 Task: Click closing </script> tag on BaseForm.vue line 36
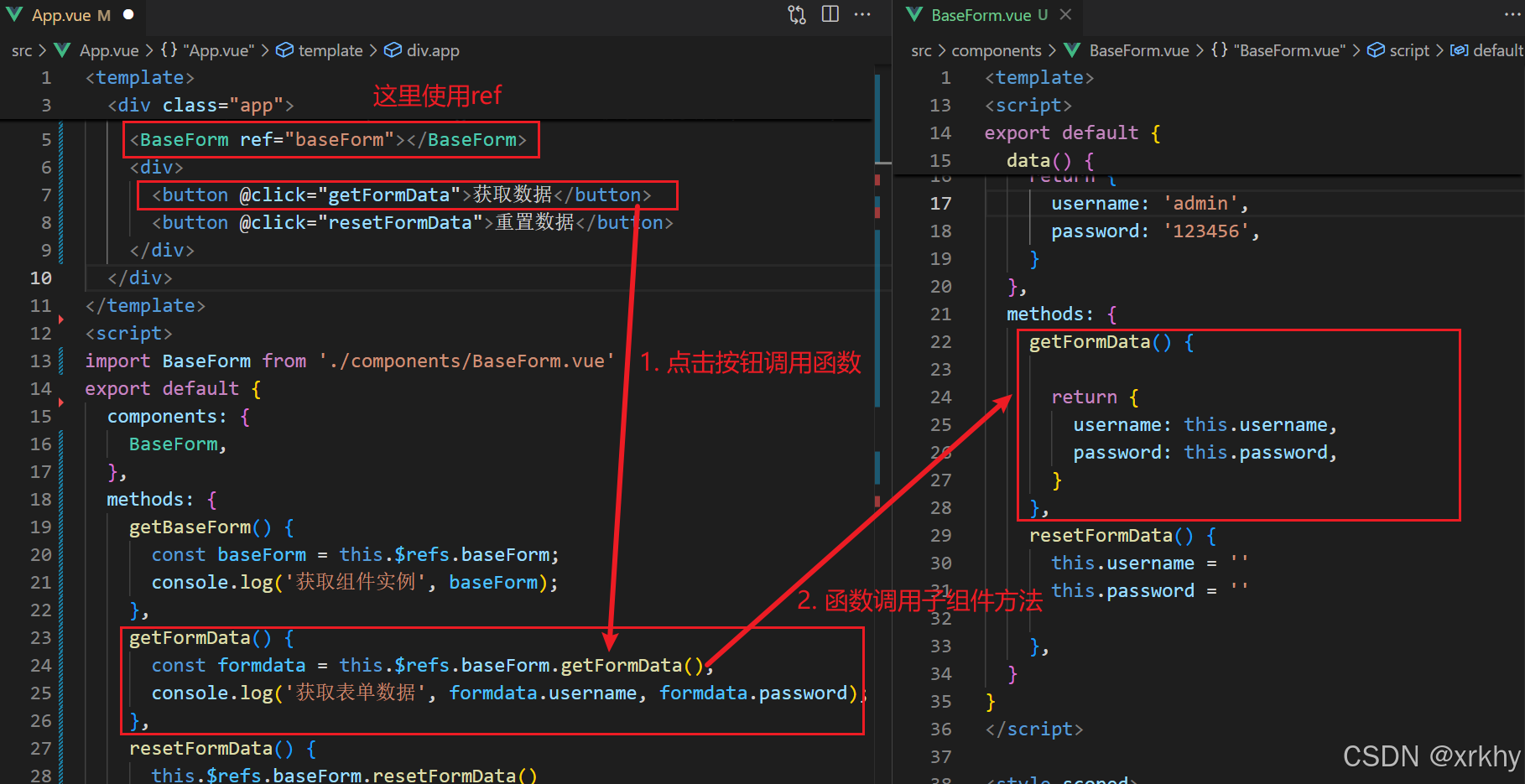(1033, 729)
